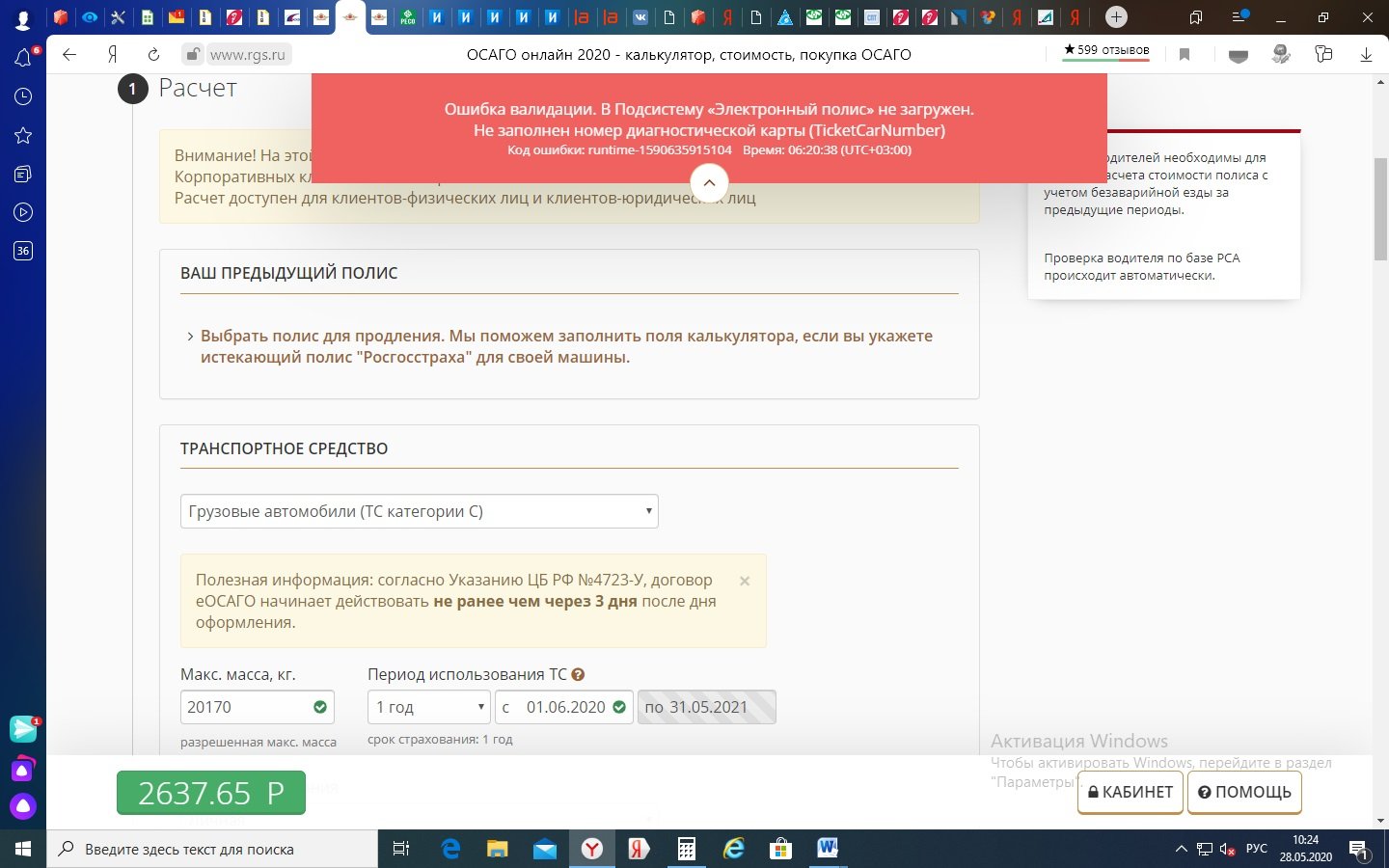Viewport: 1389px width, 868px height.
Task: Open the ПОМОЩЬ button
Action: coord(1244,792)
